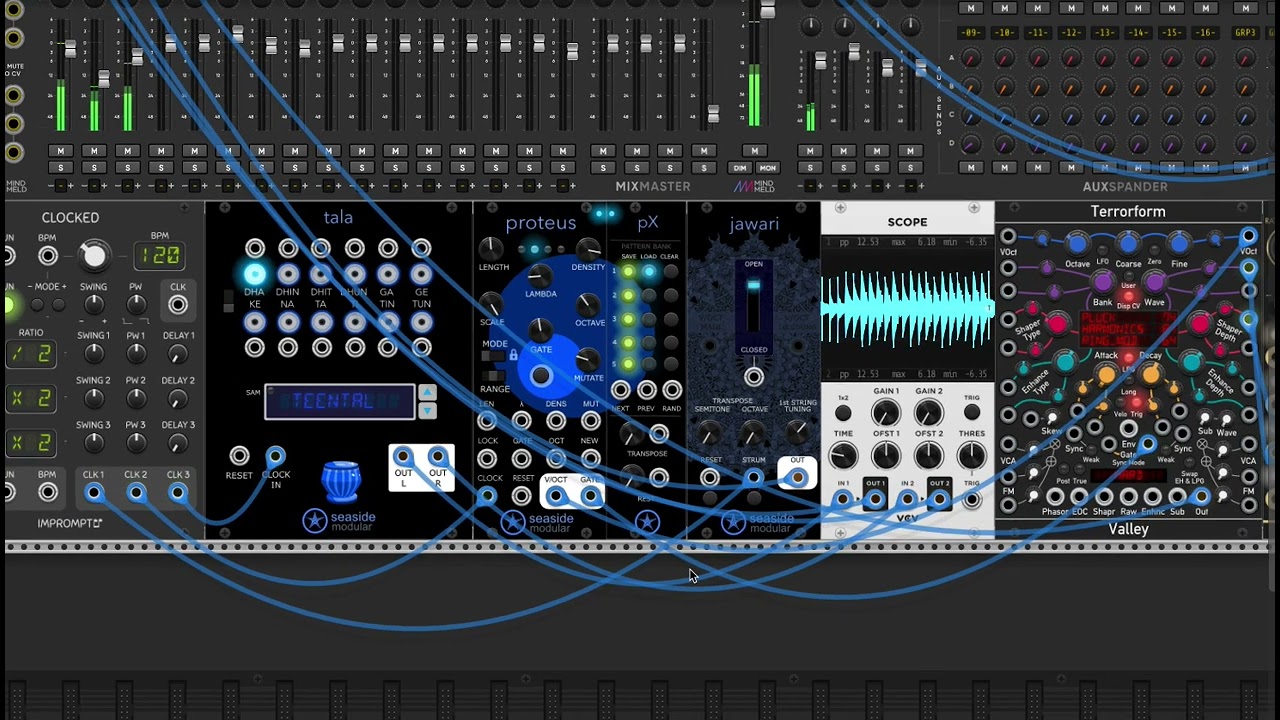Click the Attack knob on Terrorform
This screenshot has width=1280, height=720.
tap(1106, 373)
